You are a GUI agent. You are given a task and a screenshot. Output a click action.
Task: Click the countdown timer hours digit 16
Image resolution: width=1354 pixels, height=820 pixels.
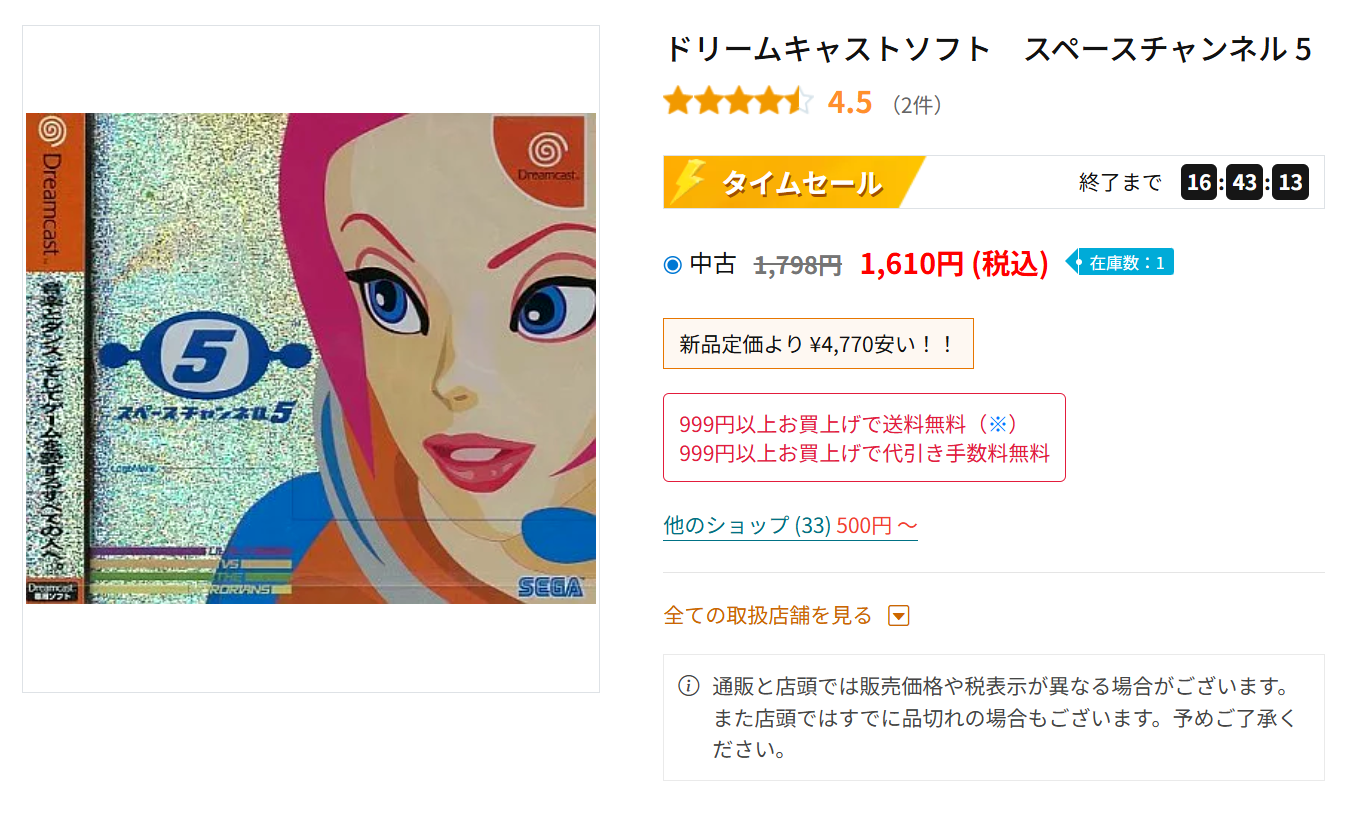click(x=1199, y=183)
